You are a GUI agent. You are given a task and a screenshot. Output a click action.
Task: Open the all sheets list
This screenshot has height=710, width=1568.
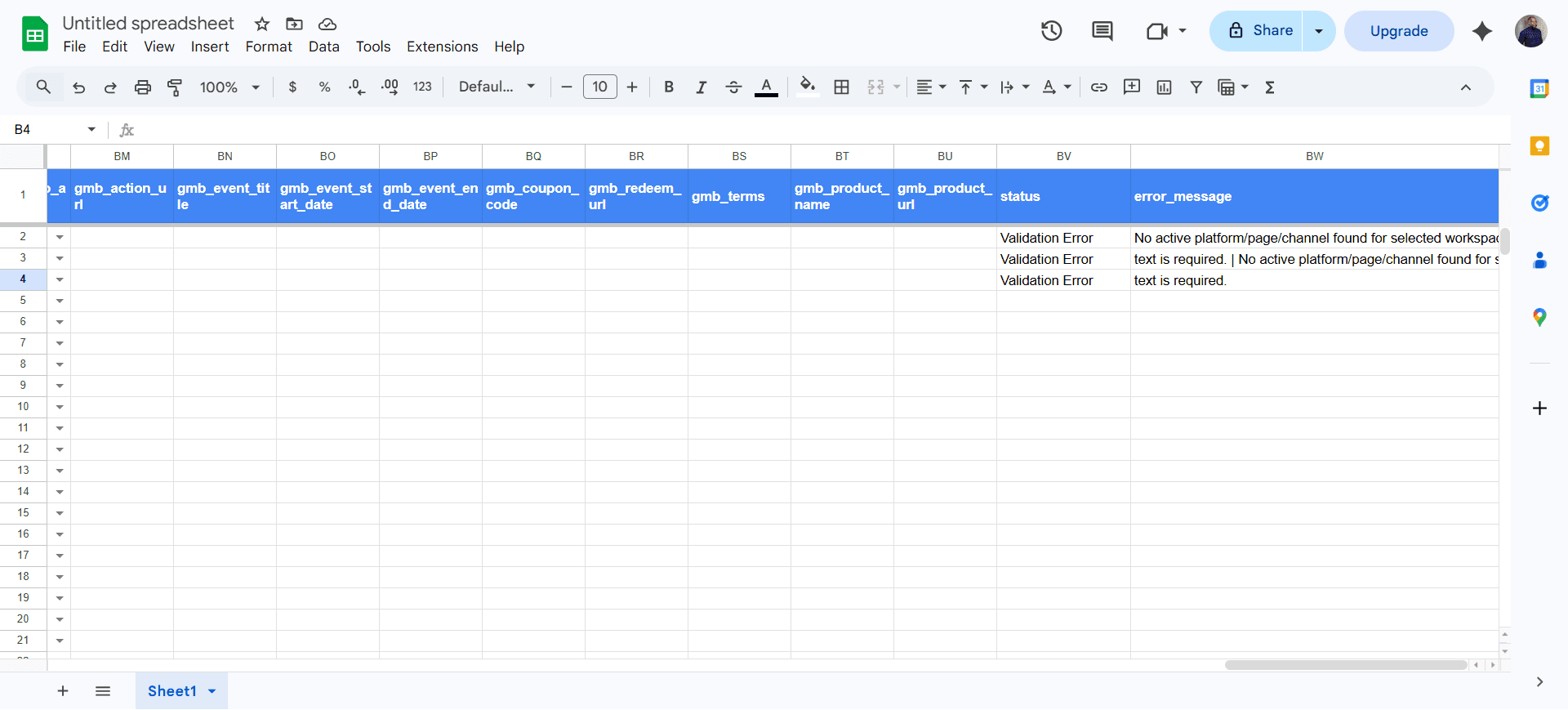[x=103, y=691]
